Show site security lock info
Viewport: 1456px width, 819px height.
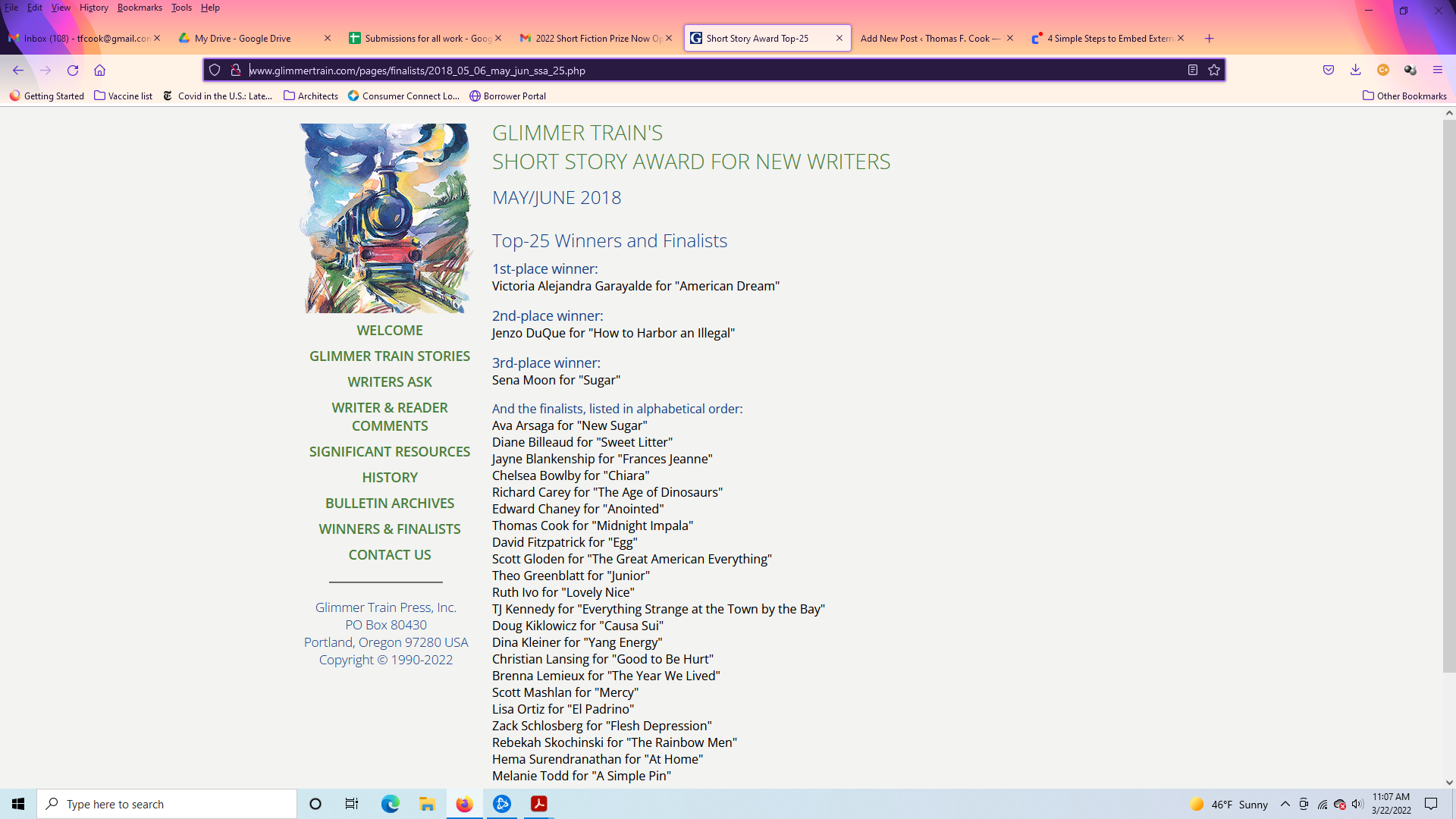236,70
